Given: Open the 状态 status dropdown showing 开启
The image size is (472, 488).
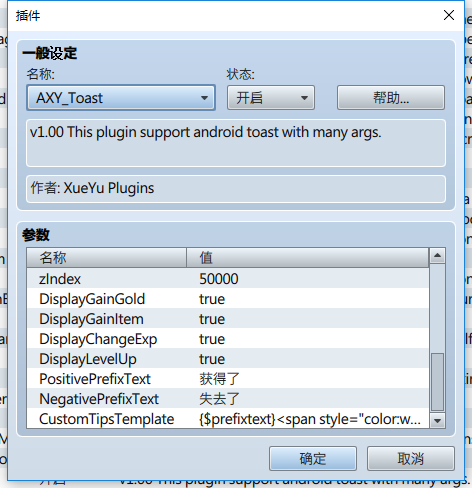Looking at the screenshot, I should pyautogui.click(x=271, y=98).
